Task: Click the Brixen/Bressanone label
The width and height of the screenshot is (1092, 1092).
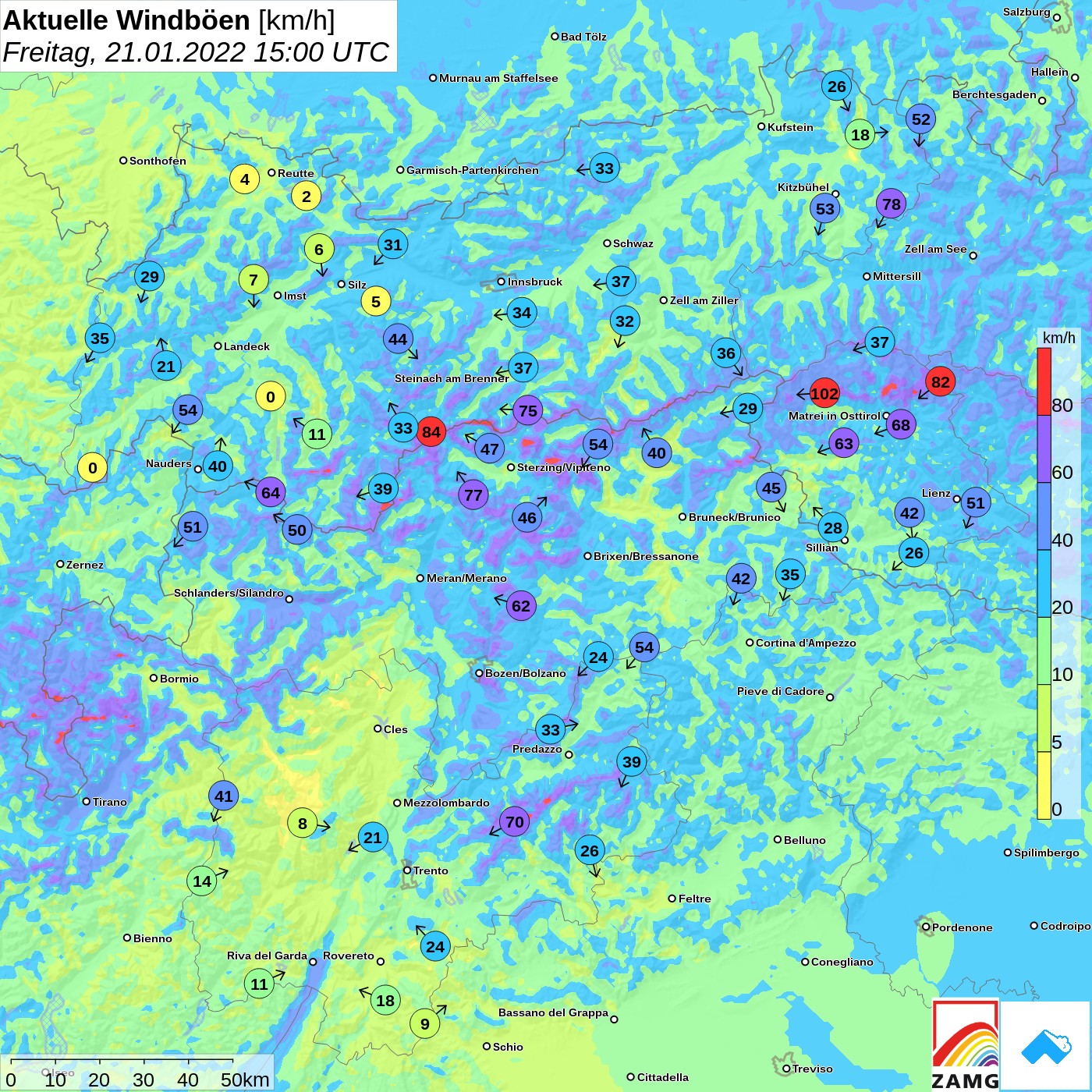Action: 646,556
